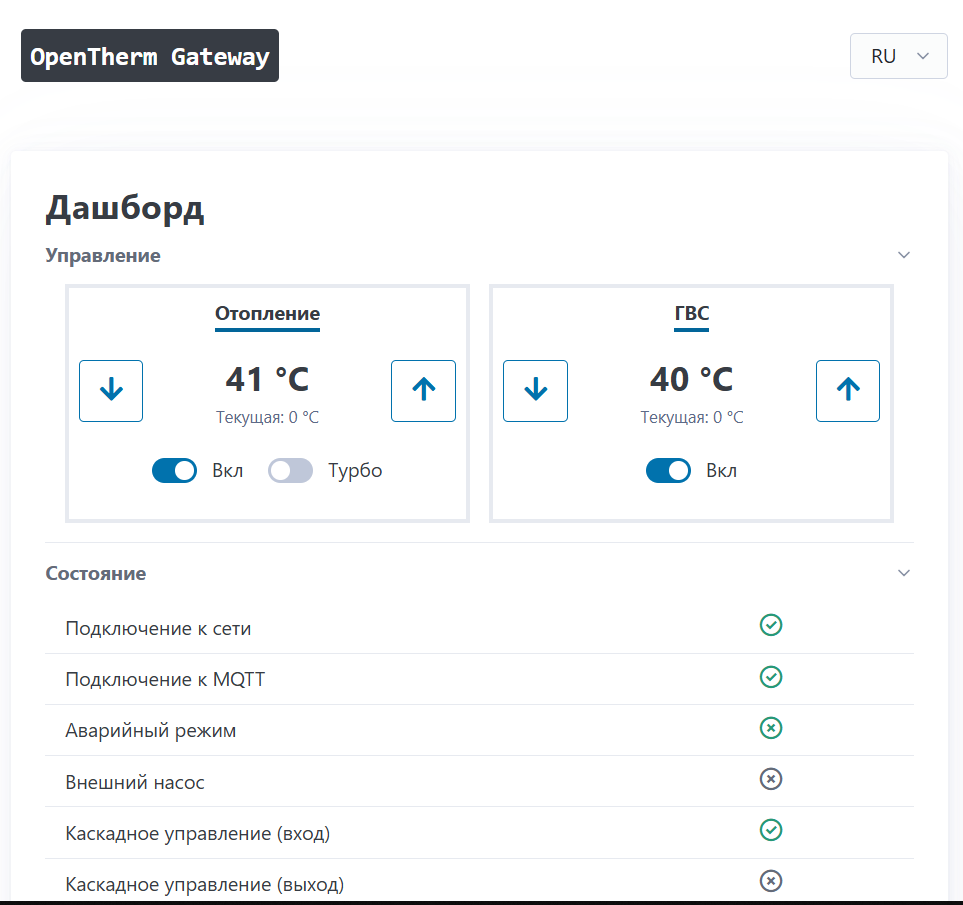Collapse the Управление section
The image size is (963, 905).
click(904, 255)
